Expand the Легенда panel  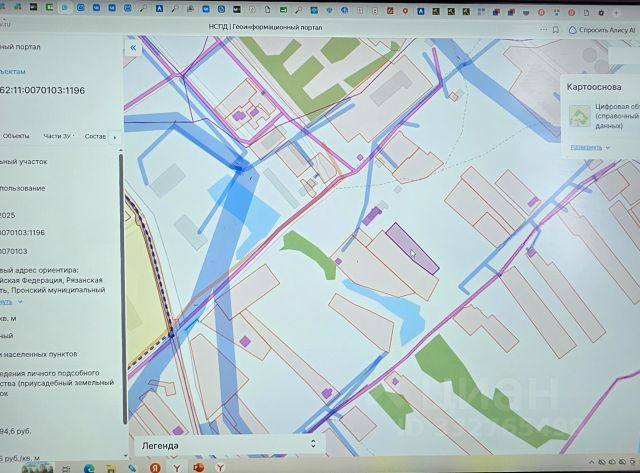tap(229, 445)
